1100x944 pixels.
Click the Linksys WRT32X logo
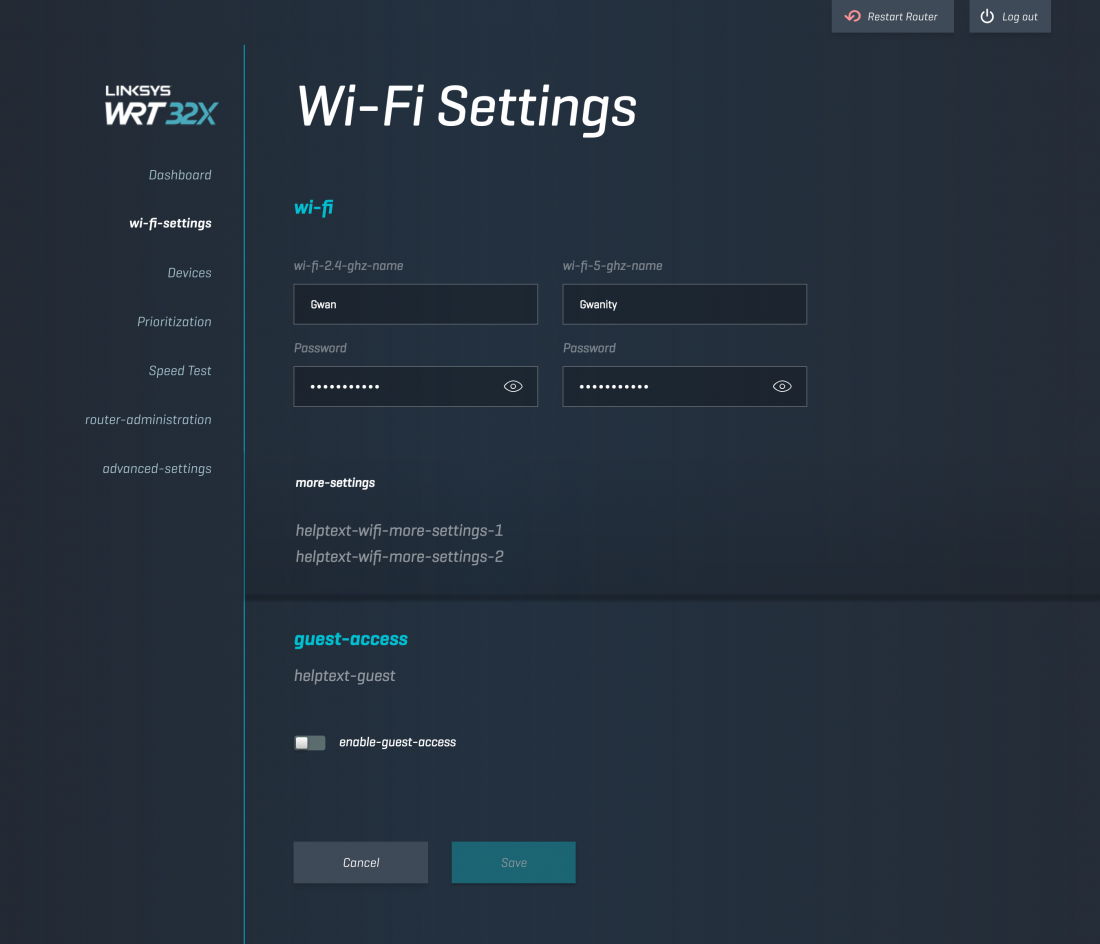tap(160, 105)
